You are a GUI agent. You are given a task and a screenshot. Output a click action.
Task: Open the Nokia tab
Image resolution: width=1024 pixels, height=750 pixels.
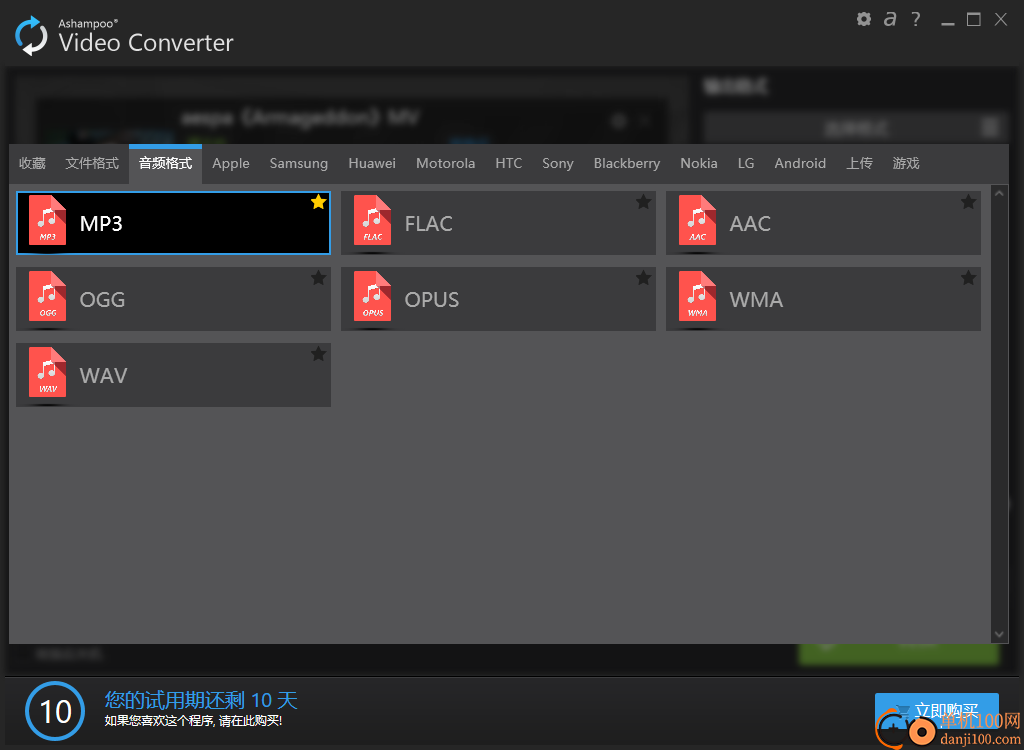(x=699, y=163)
